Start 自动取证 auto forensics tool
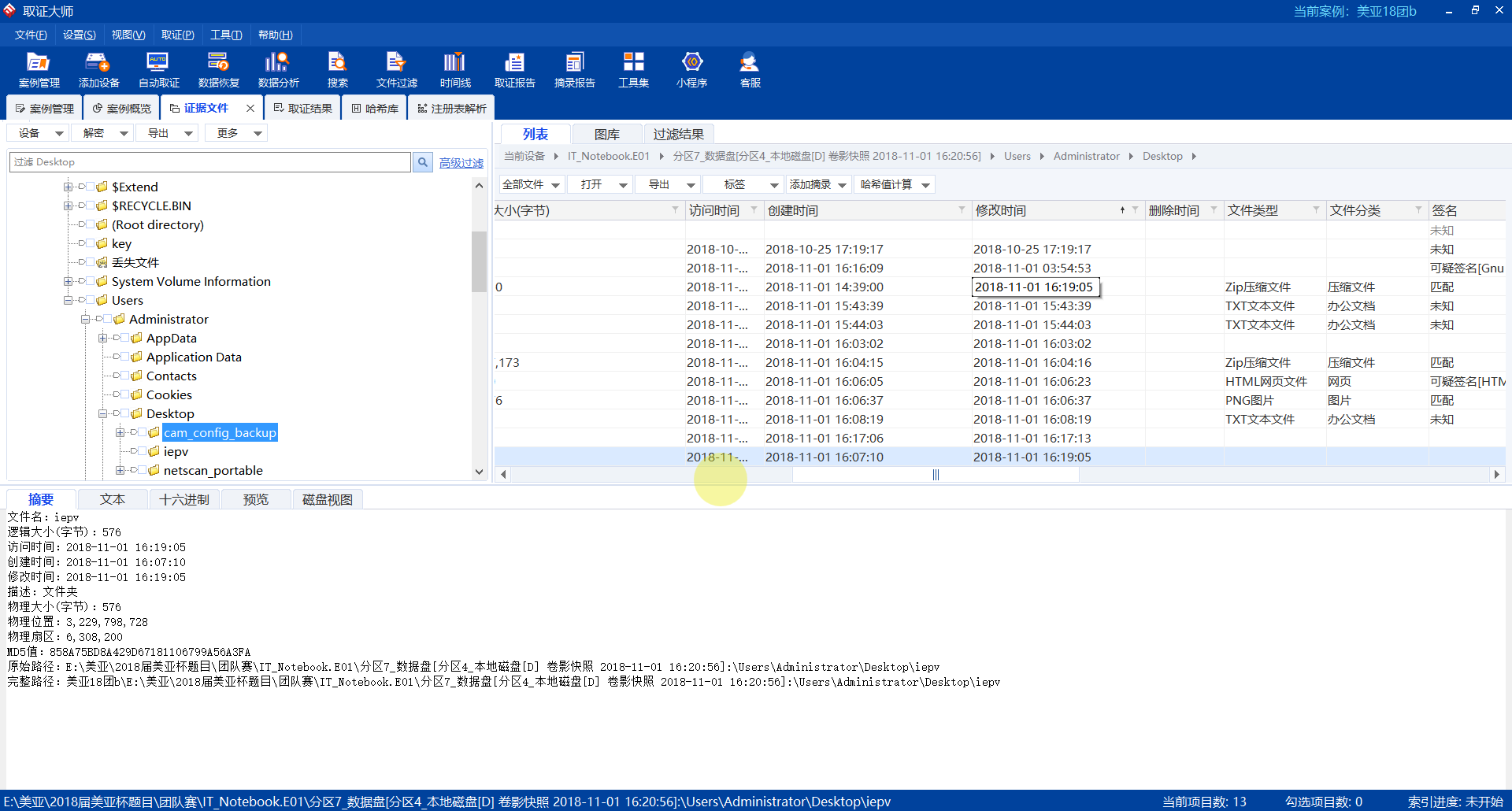 pos(158,70)
